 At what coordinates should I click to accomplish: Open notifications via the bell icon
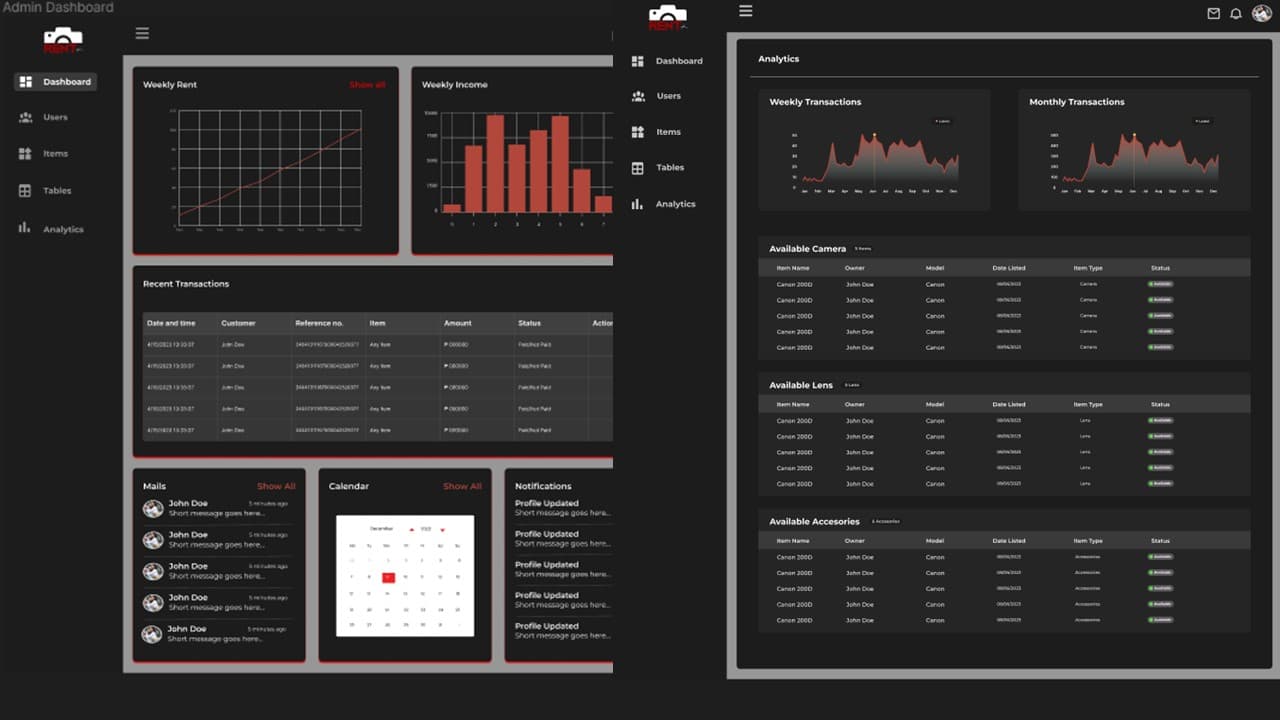coord(1236,13)
